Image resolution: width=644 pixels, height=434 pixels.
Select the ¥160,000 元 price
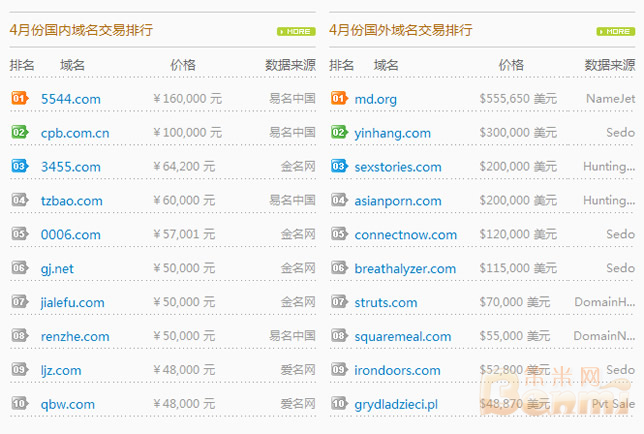[187, 99]
